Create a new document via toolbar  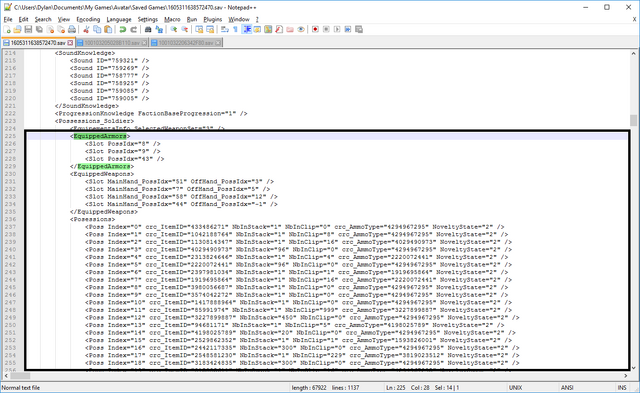[x=7, y=29]
